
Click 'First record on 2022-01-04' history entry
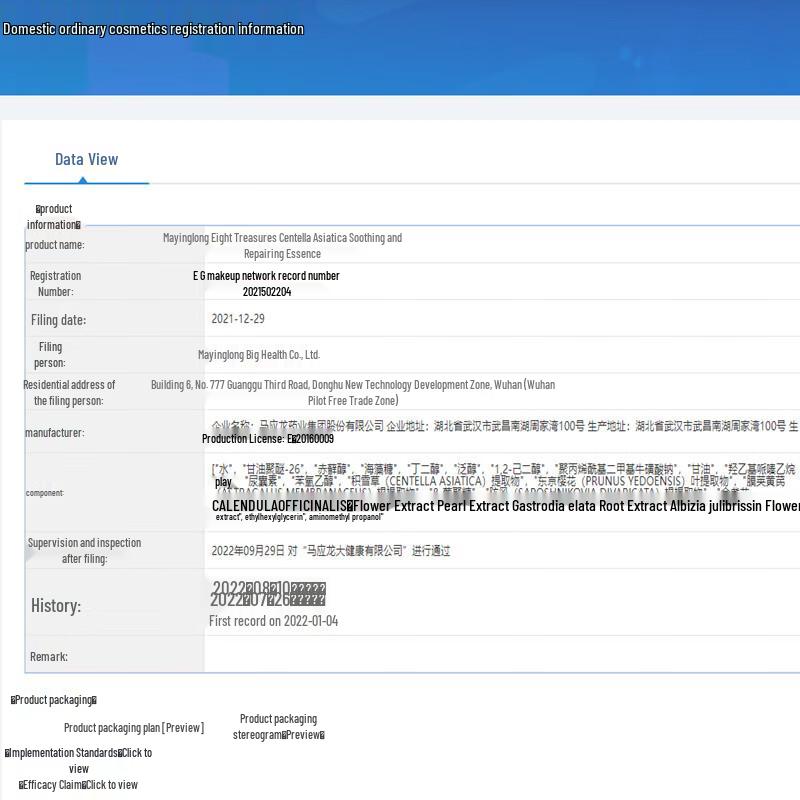click(273, 621)
